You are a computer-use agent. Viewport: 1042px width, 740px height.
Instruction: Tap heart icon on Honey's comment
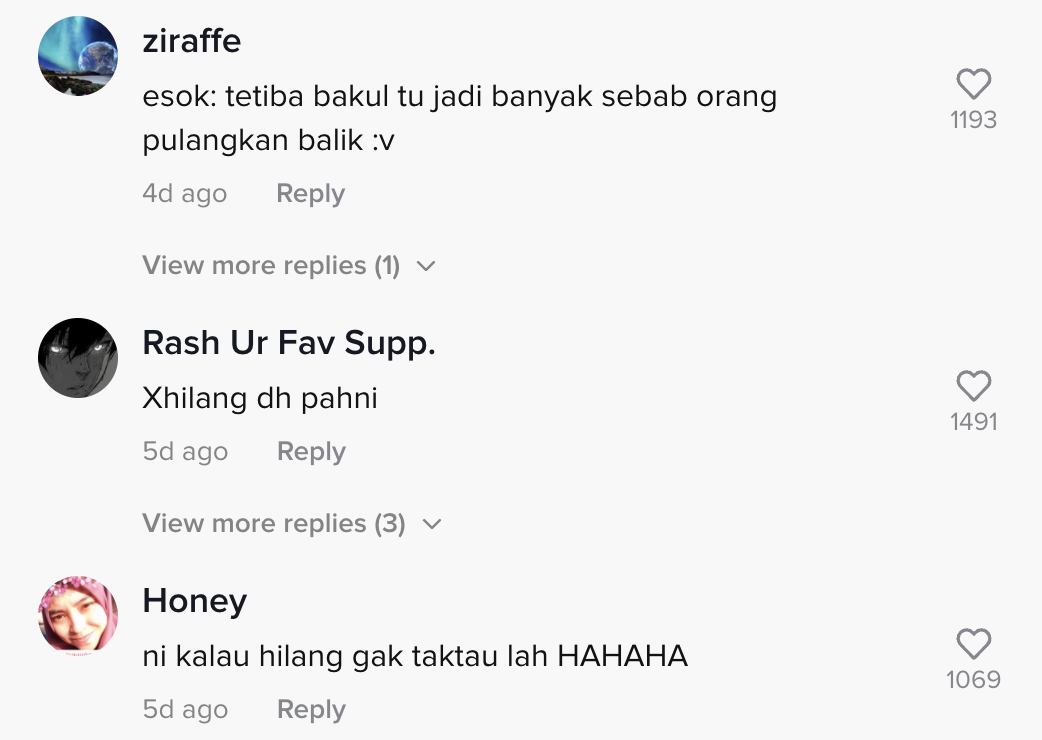click(974, 643)
